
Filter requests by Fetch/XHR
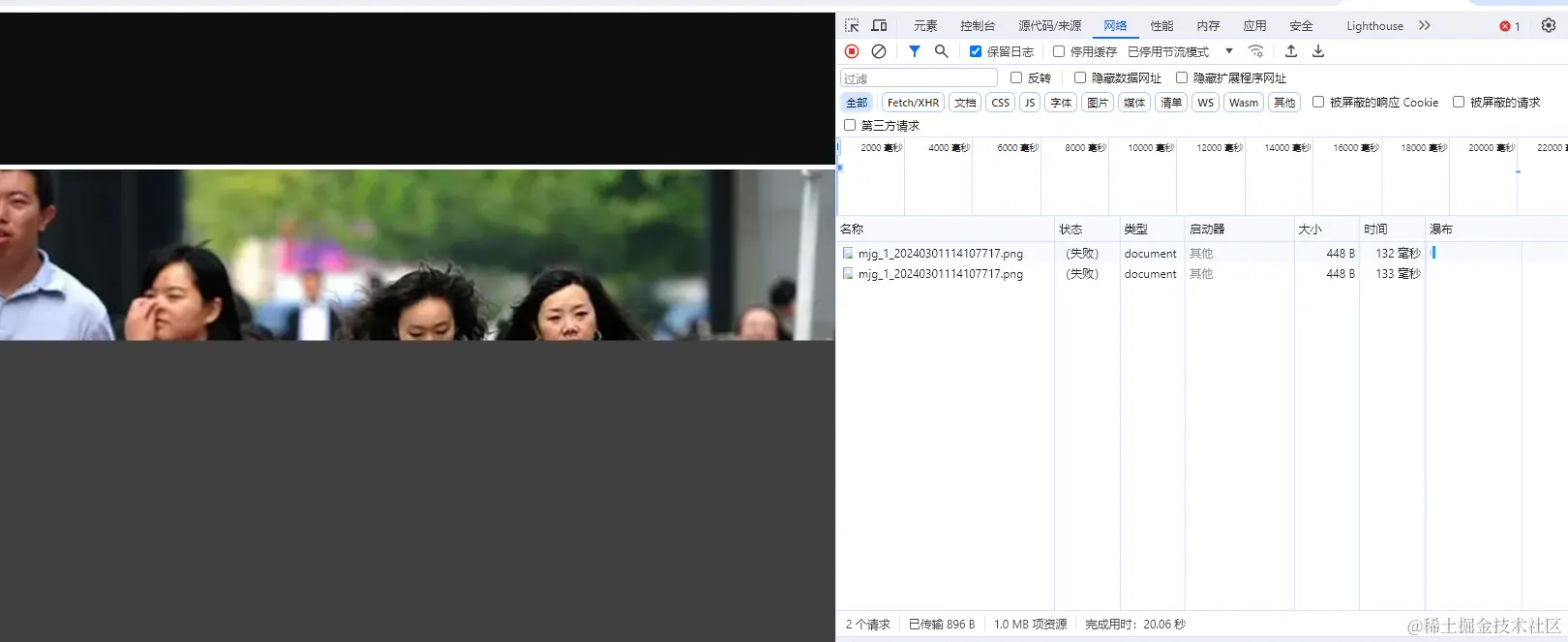pos(913,103)
